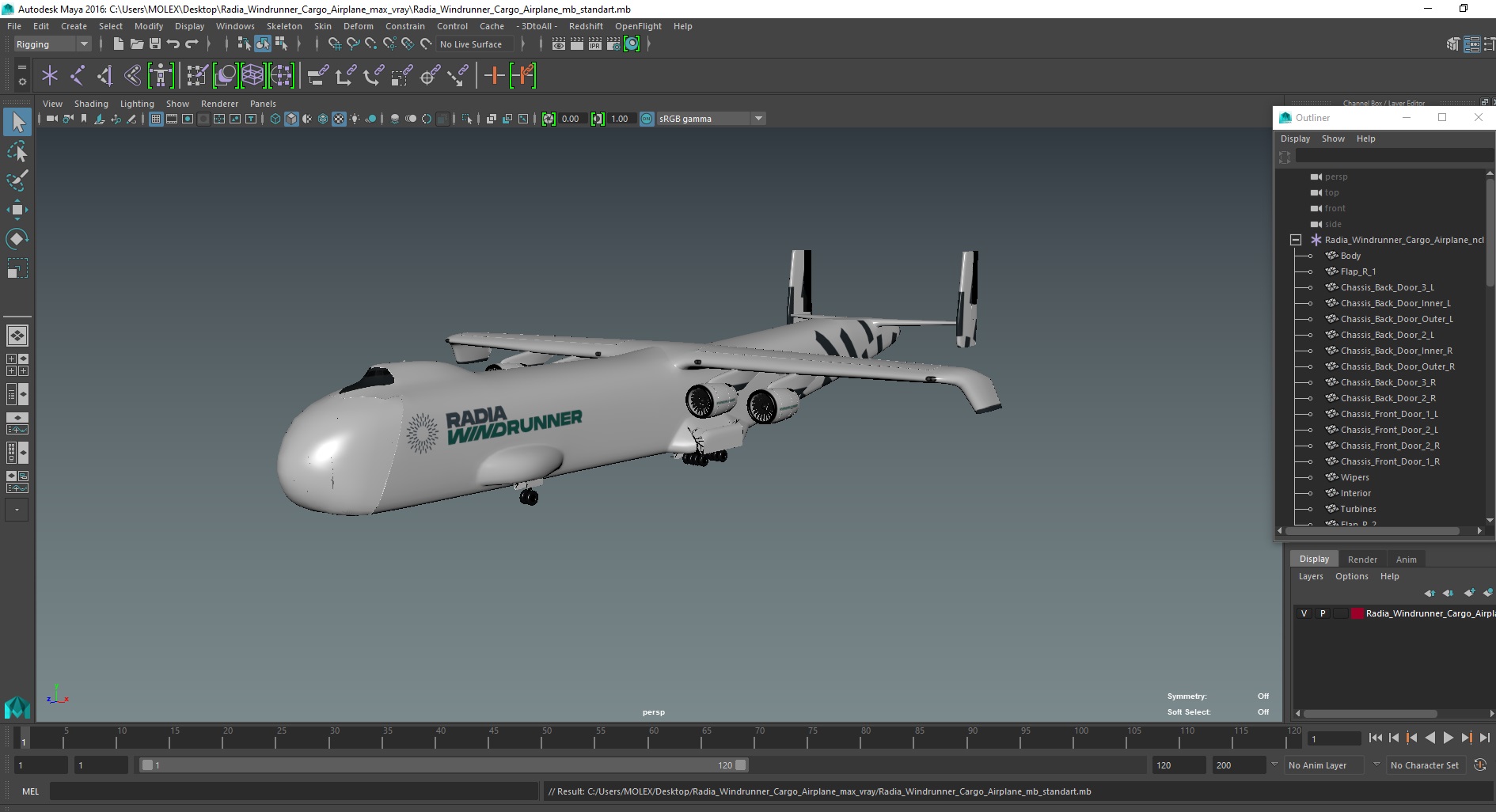Activate the Move tool
The height and width of the screenshot is (812, 1496).
click(17, 210)
